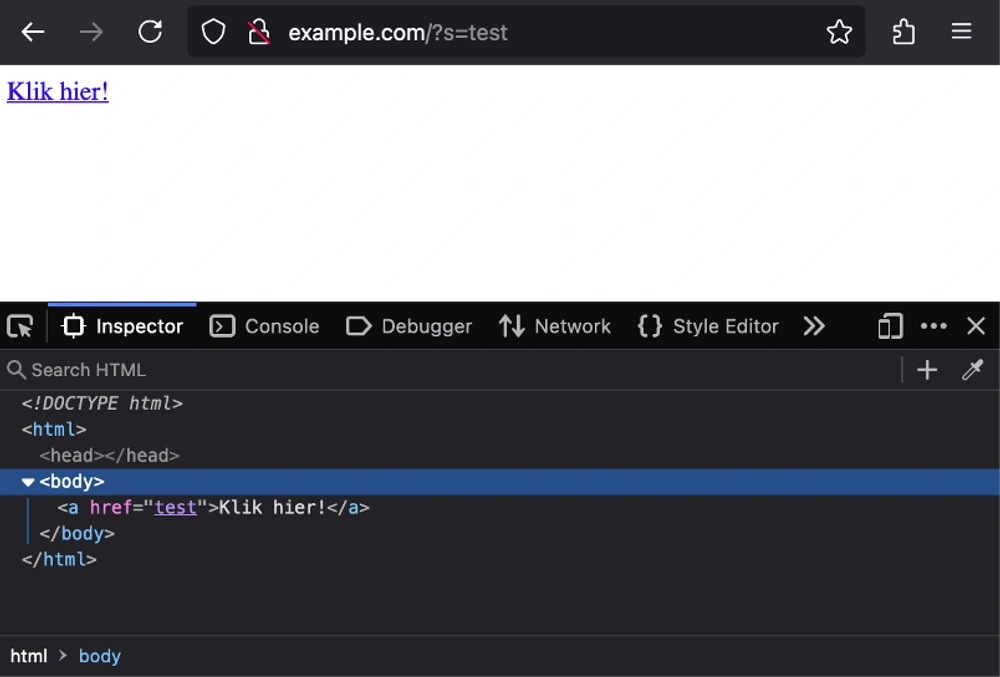1000x677 pixels.
Task: Click the plus button to create new node
Action: (927, 370)
